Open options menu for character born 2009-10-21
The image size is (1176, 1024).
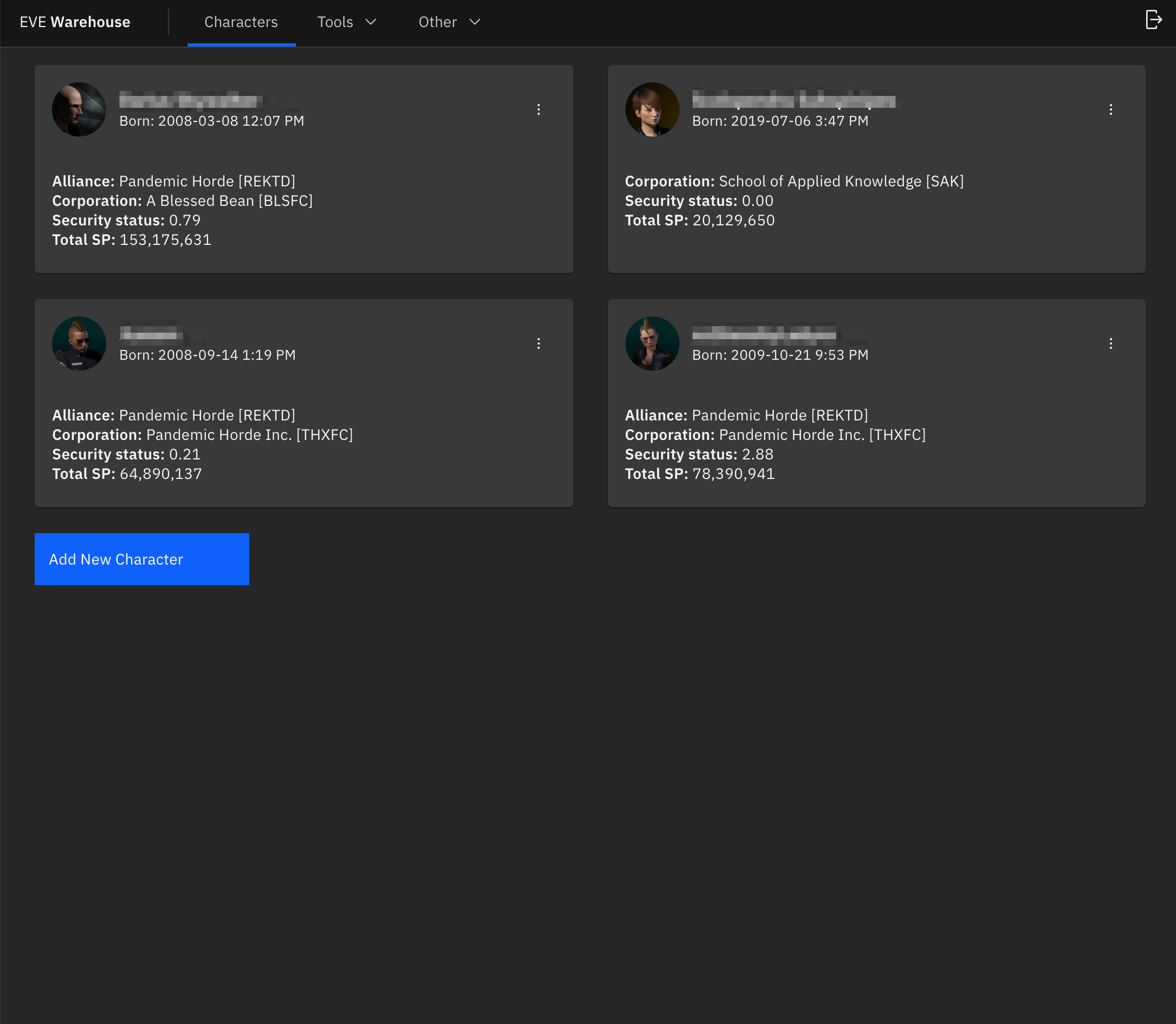pyautogui.click(x=1110, y=344)
